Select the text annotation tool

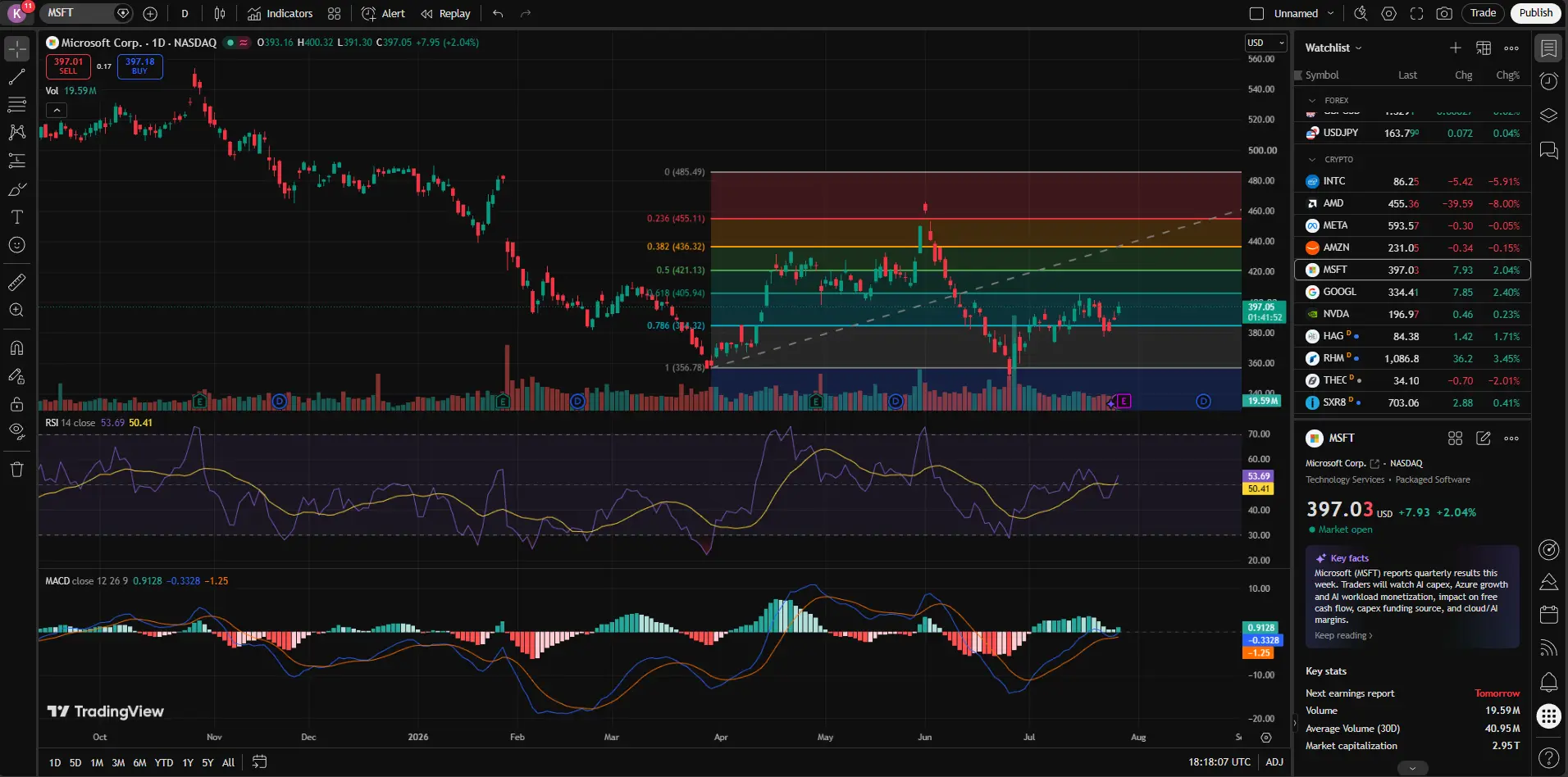(x=16, y=217)
